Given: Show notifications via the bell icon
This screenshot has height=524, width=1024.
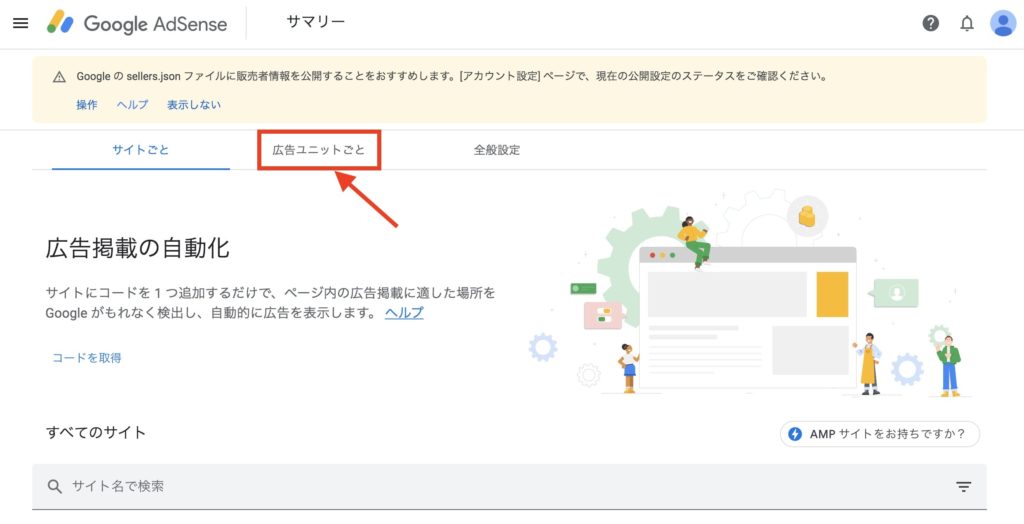Looking at the screenshot, I should point(967,24).
